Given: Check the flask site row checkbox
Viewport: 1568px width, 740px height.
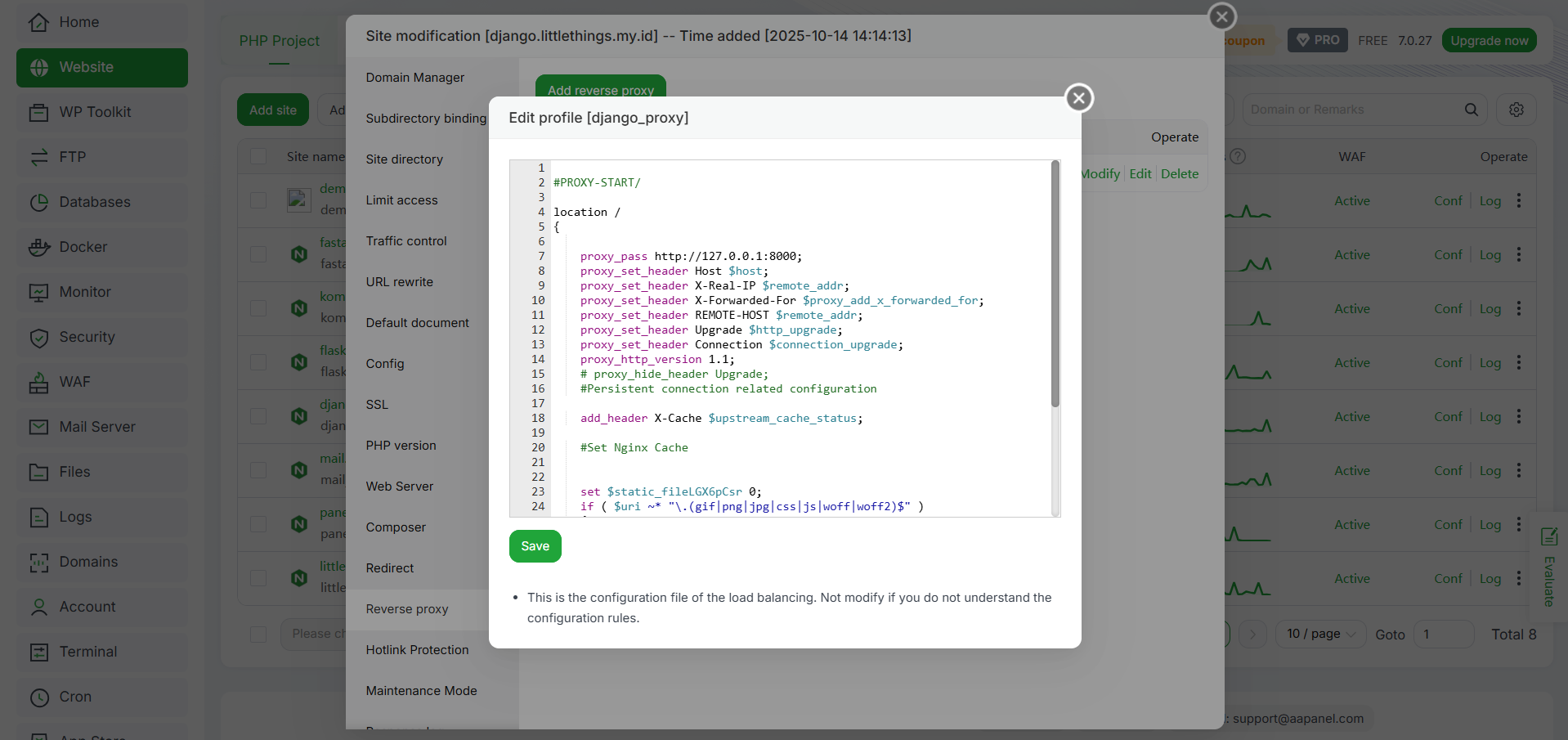Looking at the screenshot, I should pyautogui.click(x=258, y=362).
